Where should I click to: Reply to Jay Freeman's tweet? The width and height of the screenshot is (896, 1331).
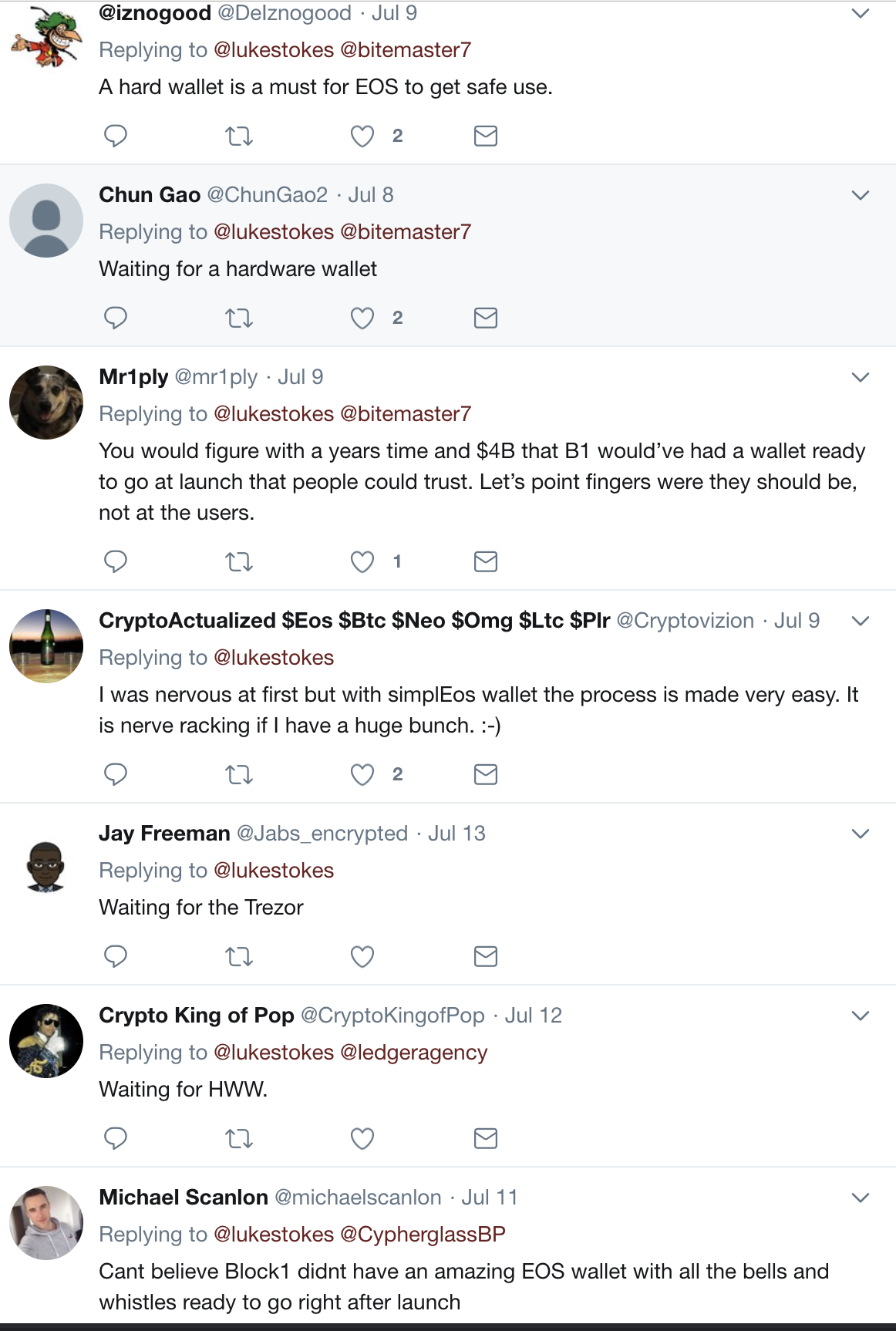tap(116, 956)
